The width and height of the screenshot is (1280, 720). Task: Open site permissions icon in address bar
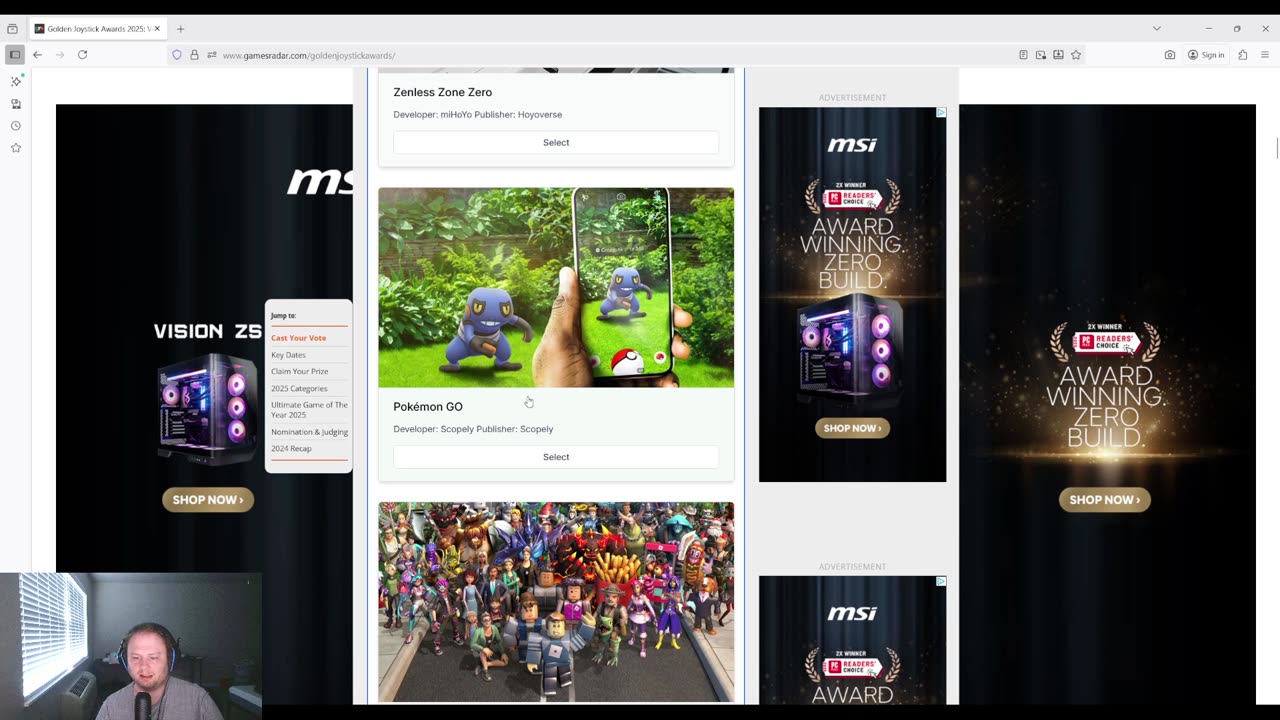click(x=211, y=55)
